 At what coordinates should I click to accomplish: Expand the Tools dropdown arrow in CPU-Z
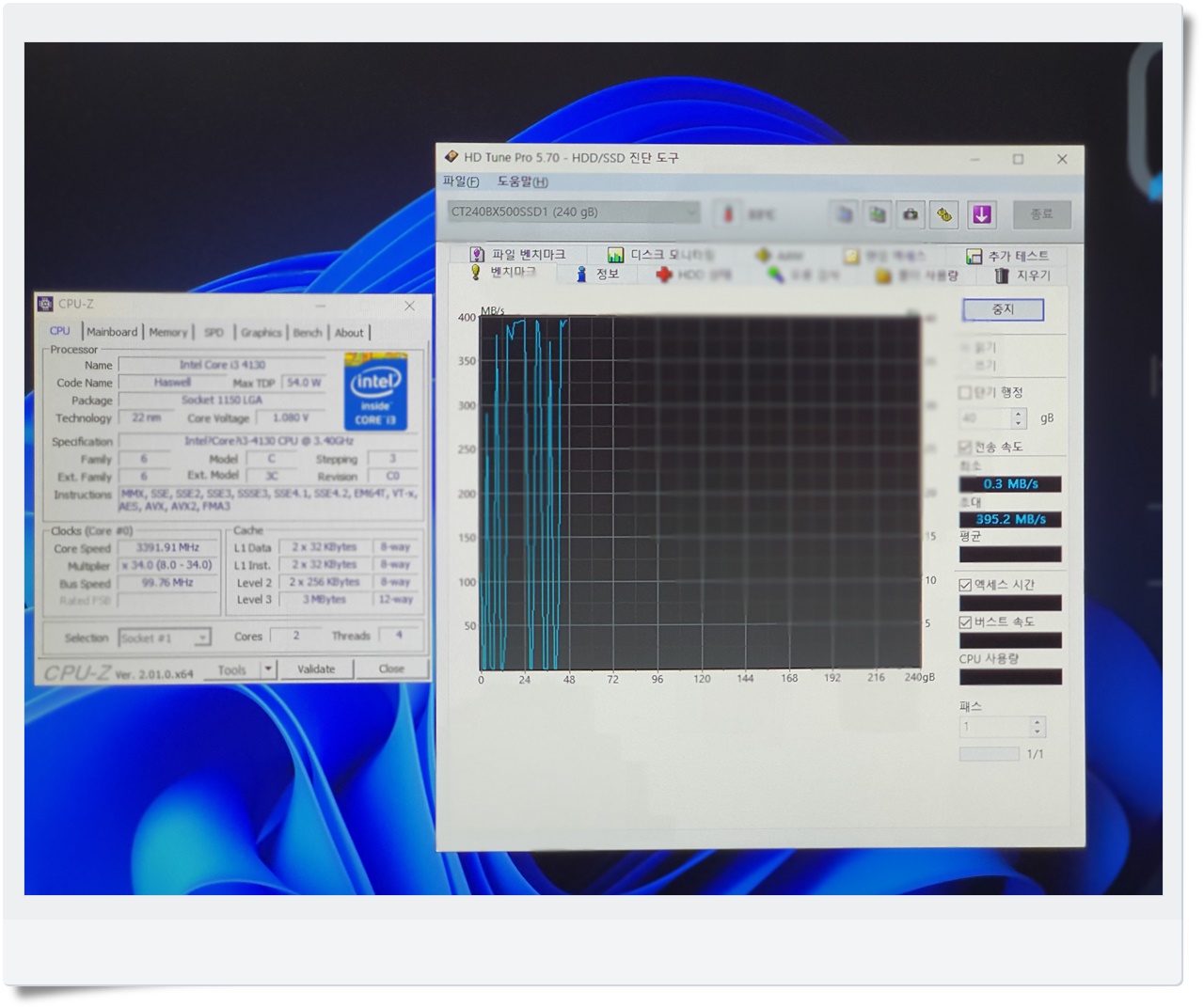(x=268, y=669)
